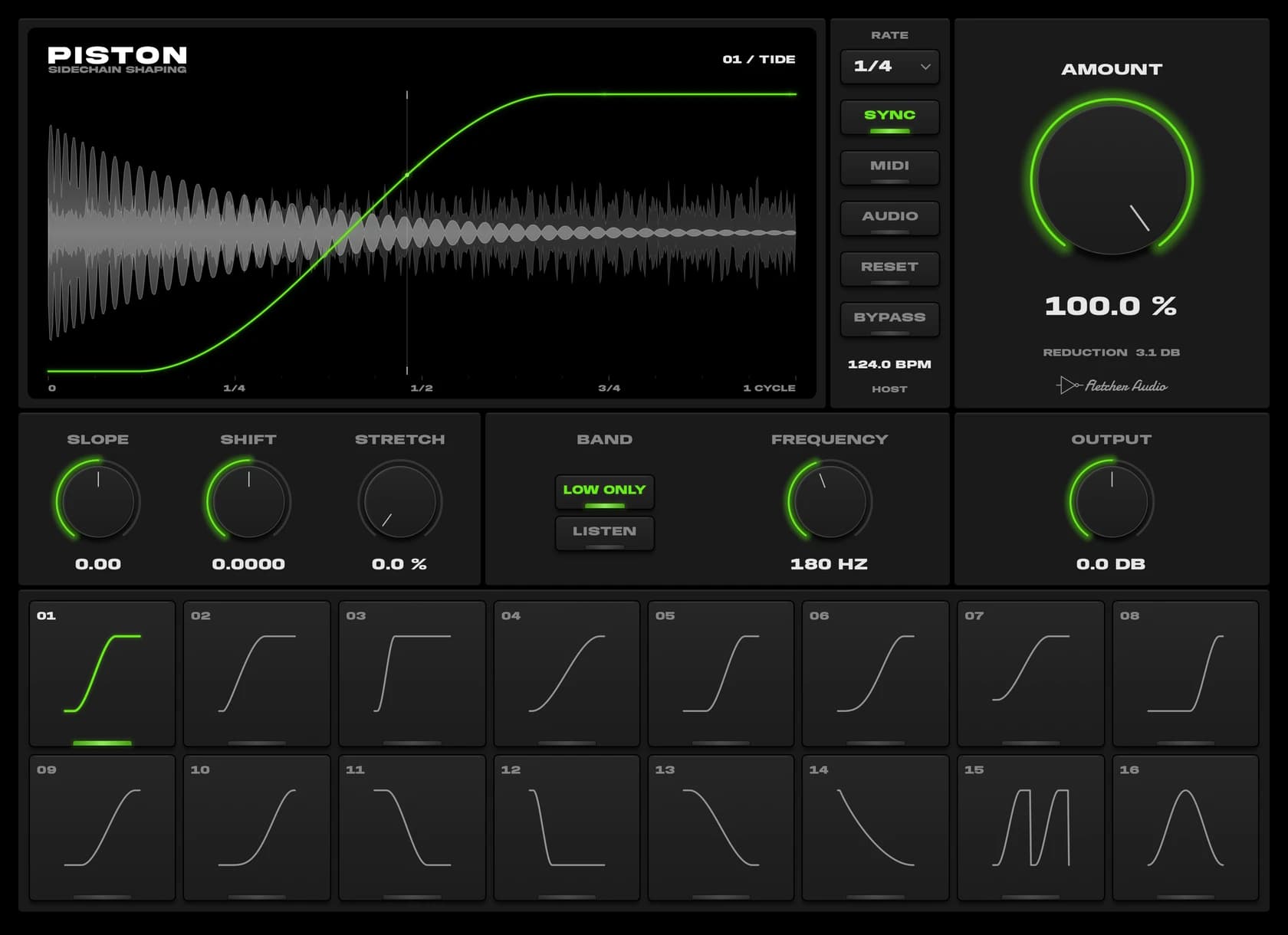
Task: Click the 0.00 slope value
Action: click(98, 564)
